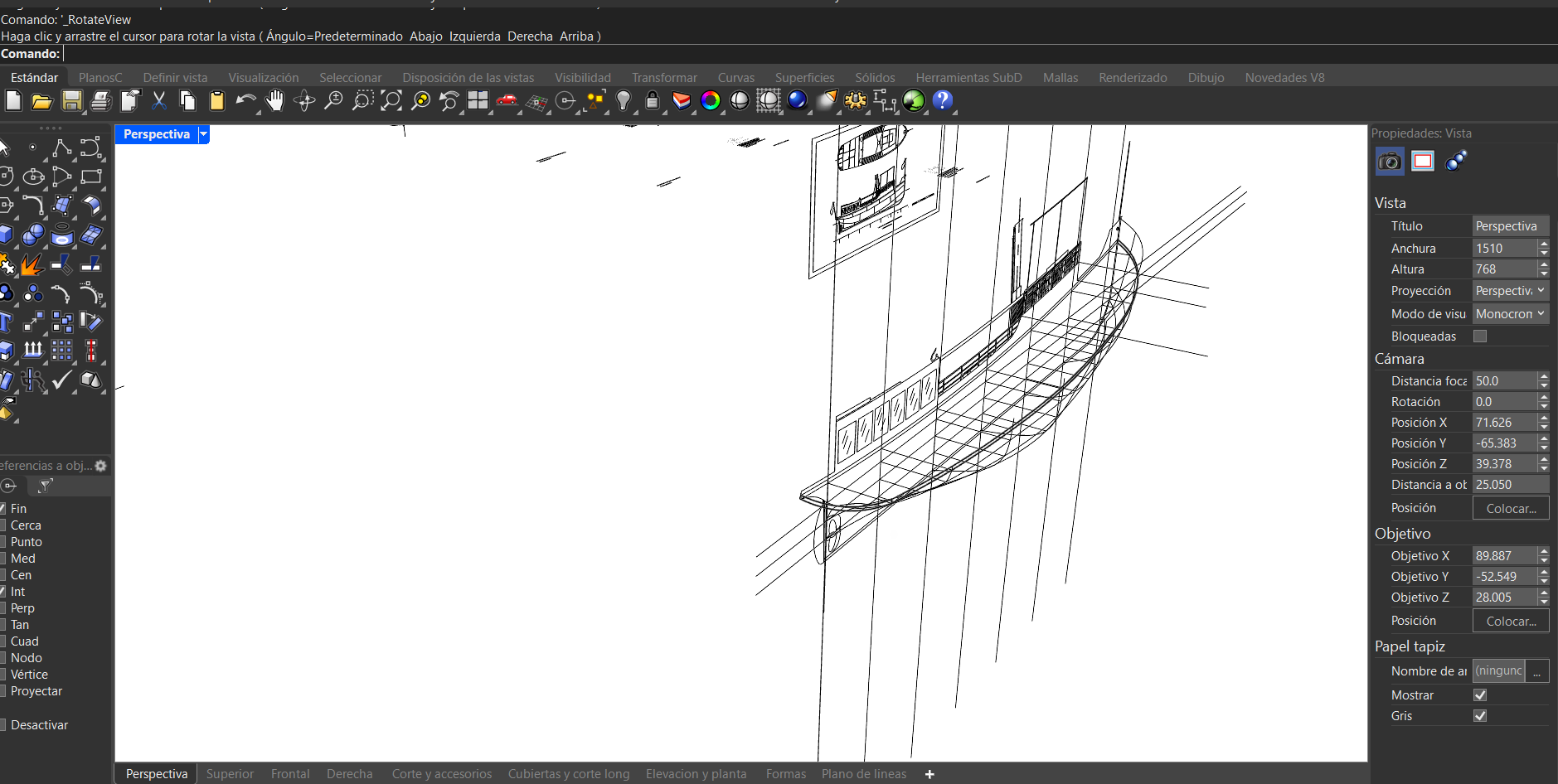Click the Anchura value stepper
1558x784 pixels.
click(1544, 249)
